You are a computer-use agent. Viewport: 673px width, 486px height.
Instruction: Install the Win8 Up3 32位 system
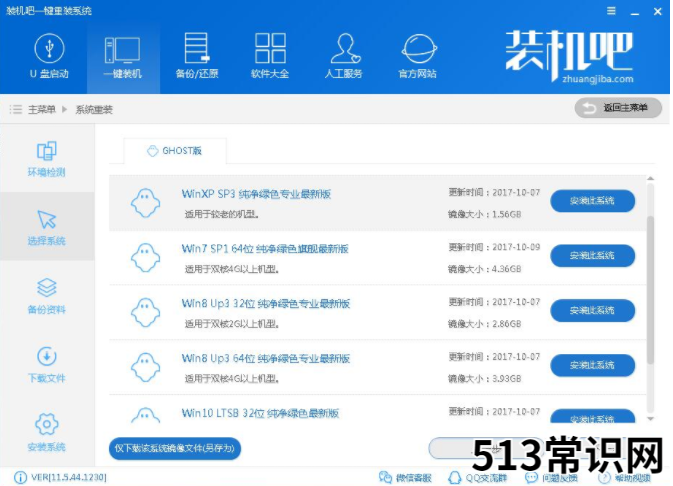tap(592, 310)
